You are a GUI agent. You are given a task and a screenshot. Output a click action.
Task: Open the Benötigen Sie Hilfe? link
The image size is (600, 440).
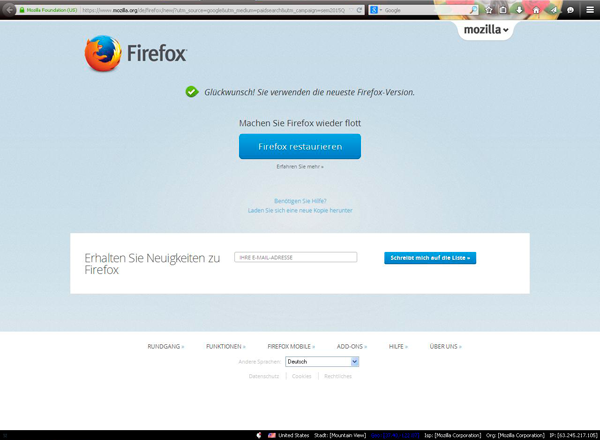[x=300, y=201]
